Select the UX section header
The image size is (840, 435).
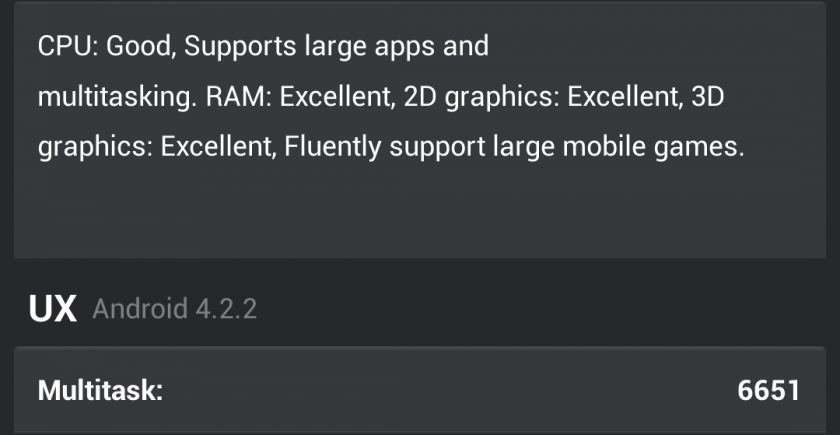tap(52, 308)
